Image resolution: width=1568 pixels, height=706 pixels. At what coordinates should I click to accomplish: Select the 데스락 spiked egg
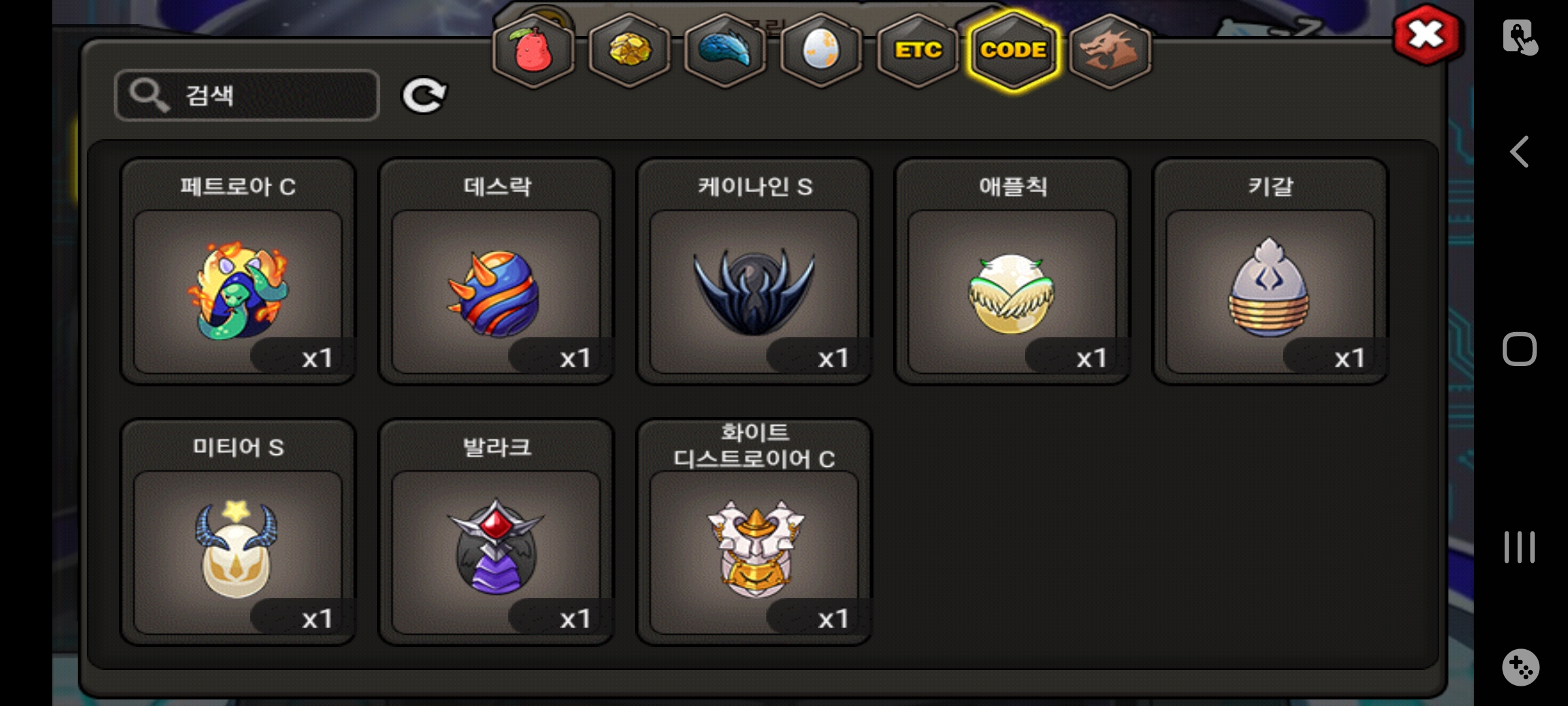coord(497,271)
